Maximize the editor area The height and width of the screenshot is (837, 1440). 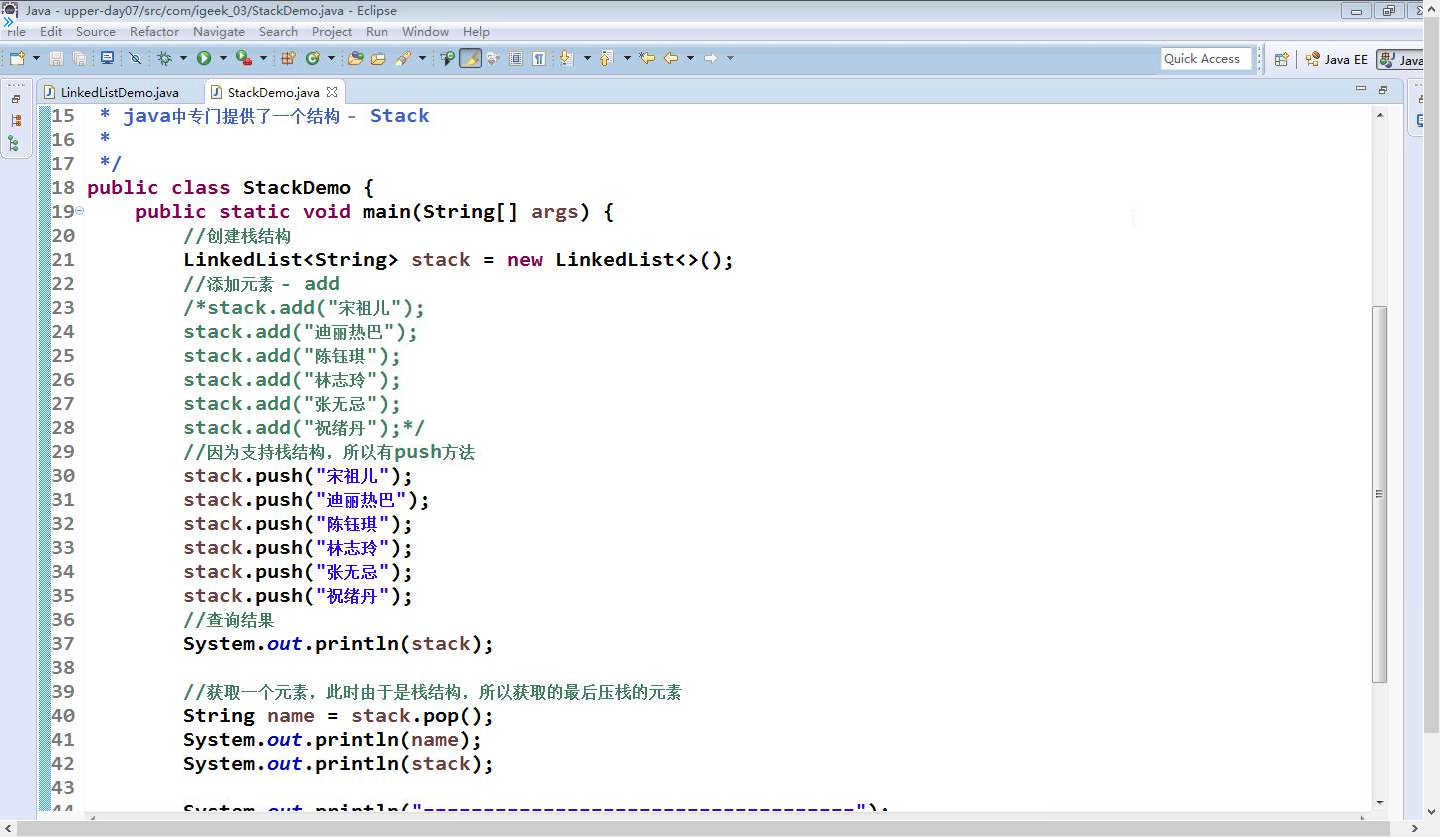[x=1383, y=89]
